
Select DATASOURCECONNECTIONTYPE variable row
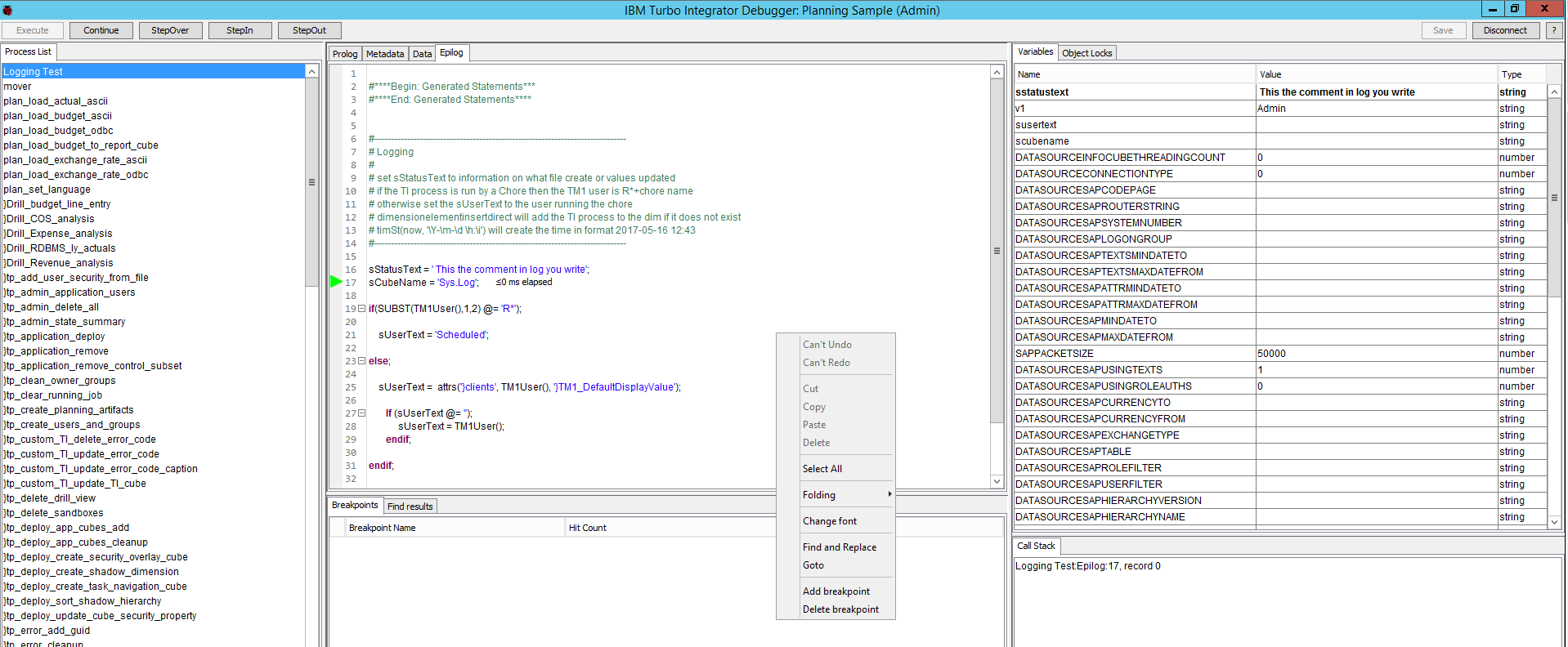click(1280, 174)
